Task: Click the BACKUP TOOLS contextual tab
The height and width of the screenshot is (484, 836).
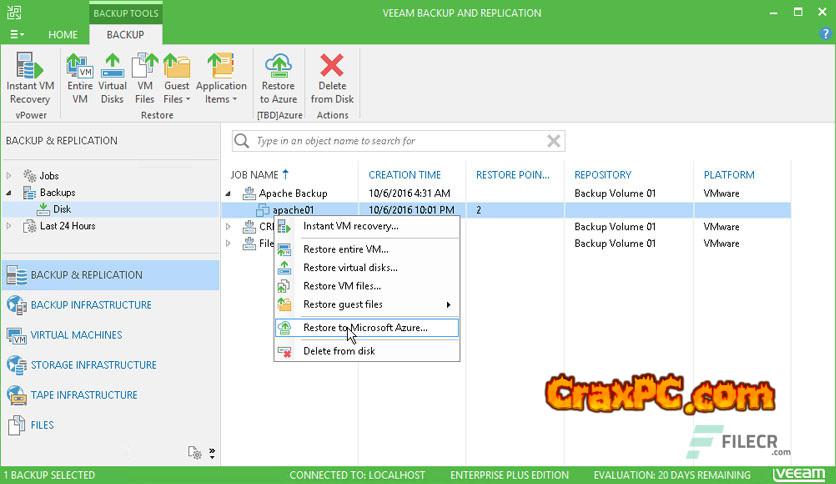Action: [x=126, y=13]
